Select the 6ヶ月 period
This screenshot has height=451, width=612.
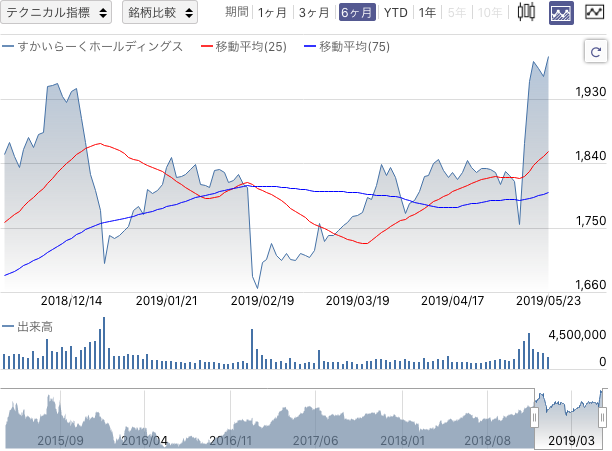357,12
